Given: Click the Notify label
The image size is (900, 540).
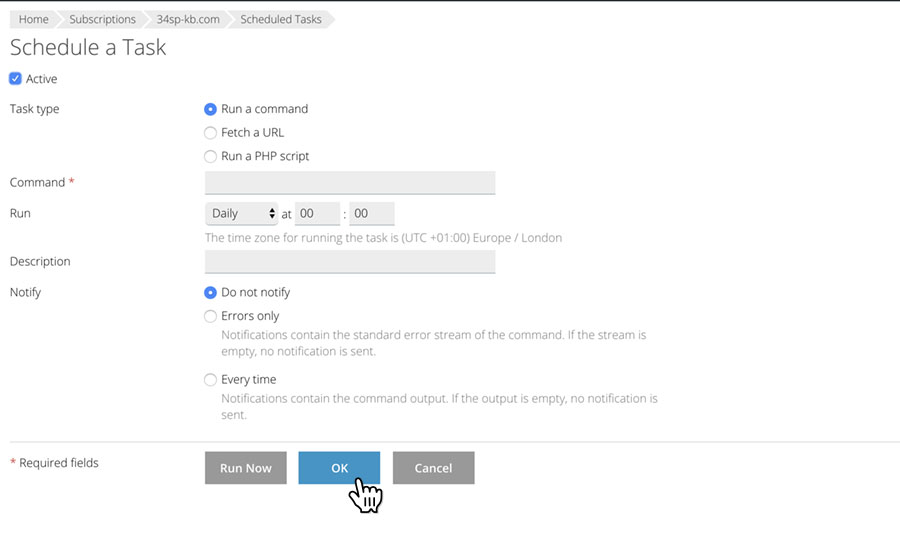Looking at the screenshot, I should (x=25, y=293).
